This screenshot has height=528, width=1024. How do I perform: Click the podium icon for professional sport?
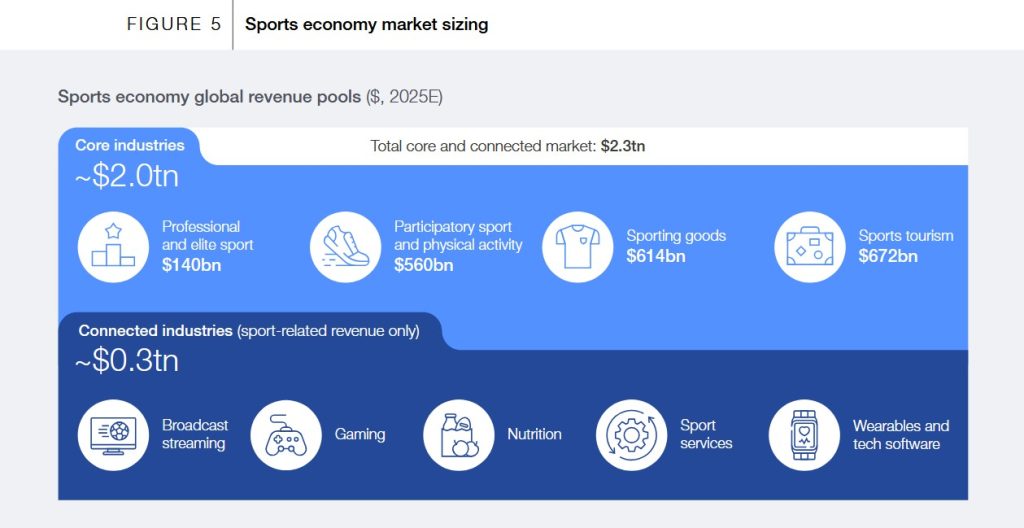click(113, 246)
